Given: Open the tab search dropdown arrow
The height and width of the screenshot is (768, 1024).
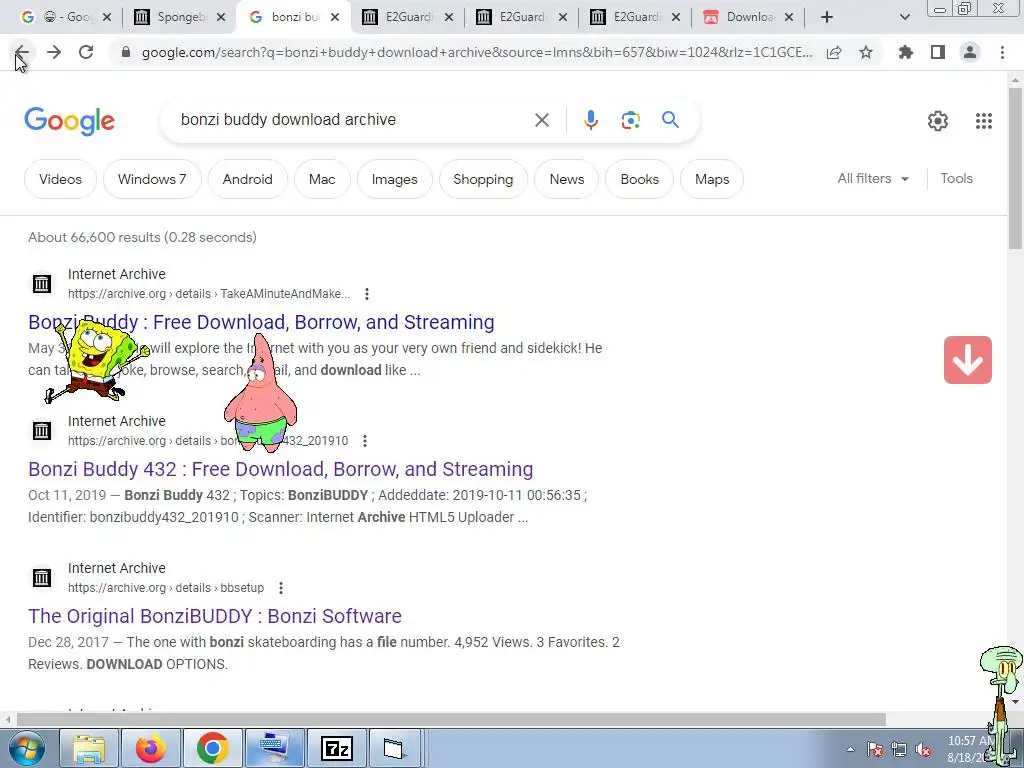Looking at the screenshot, I should [x=904, y=17].
